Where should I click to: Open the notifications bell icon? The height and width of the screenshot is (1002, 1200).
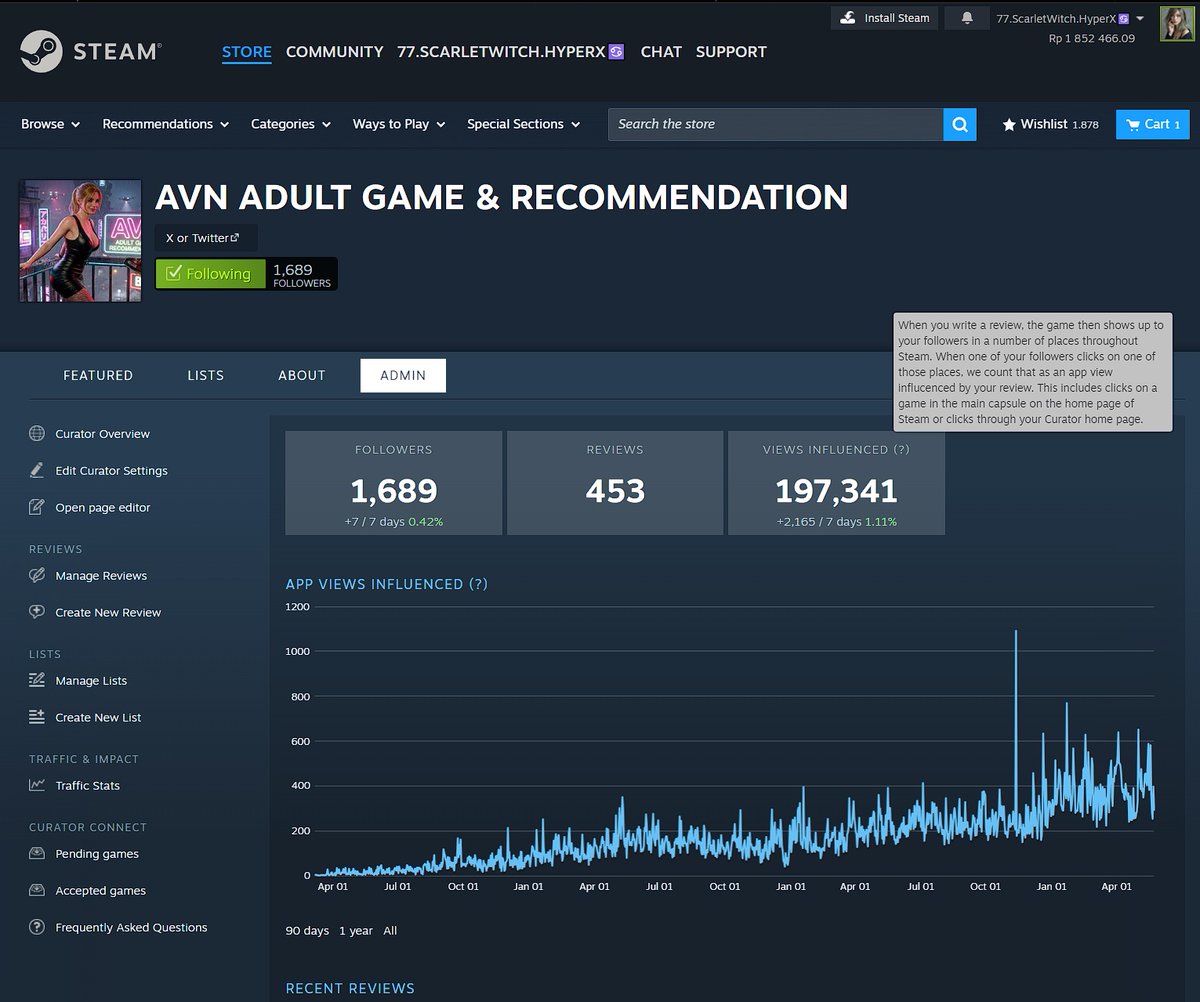coord(967,18)
